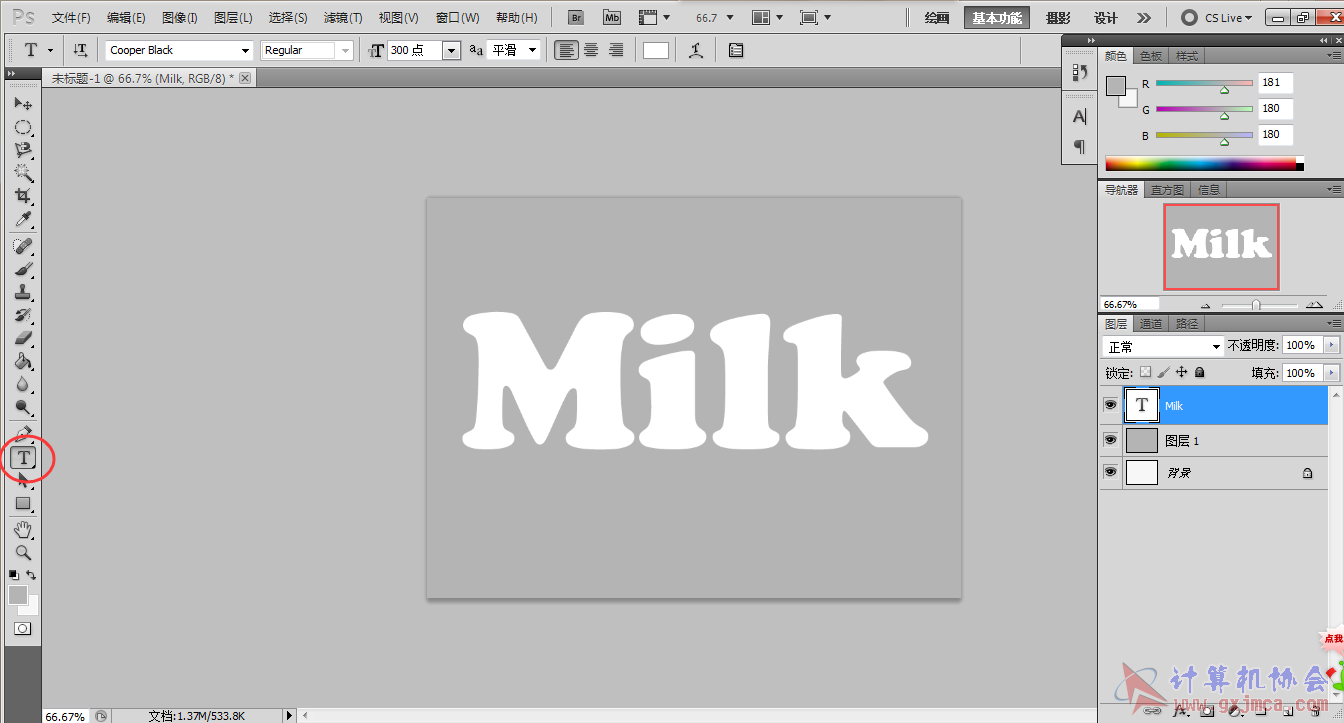
Task: Toggle lock position
Action: click(x=1182, y=372)
